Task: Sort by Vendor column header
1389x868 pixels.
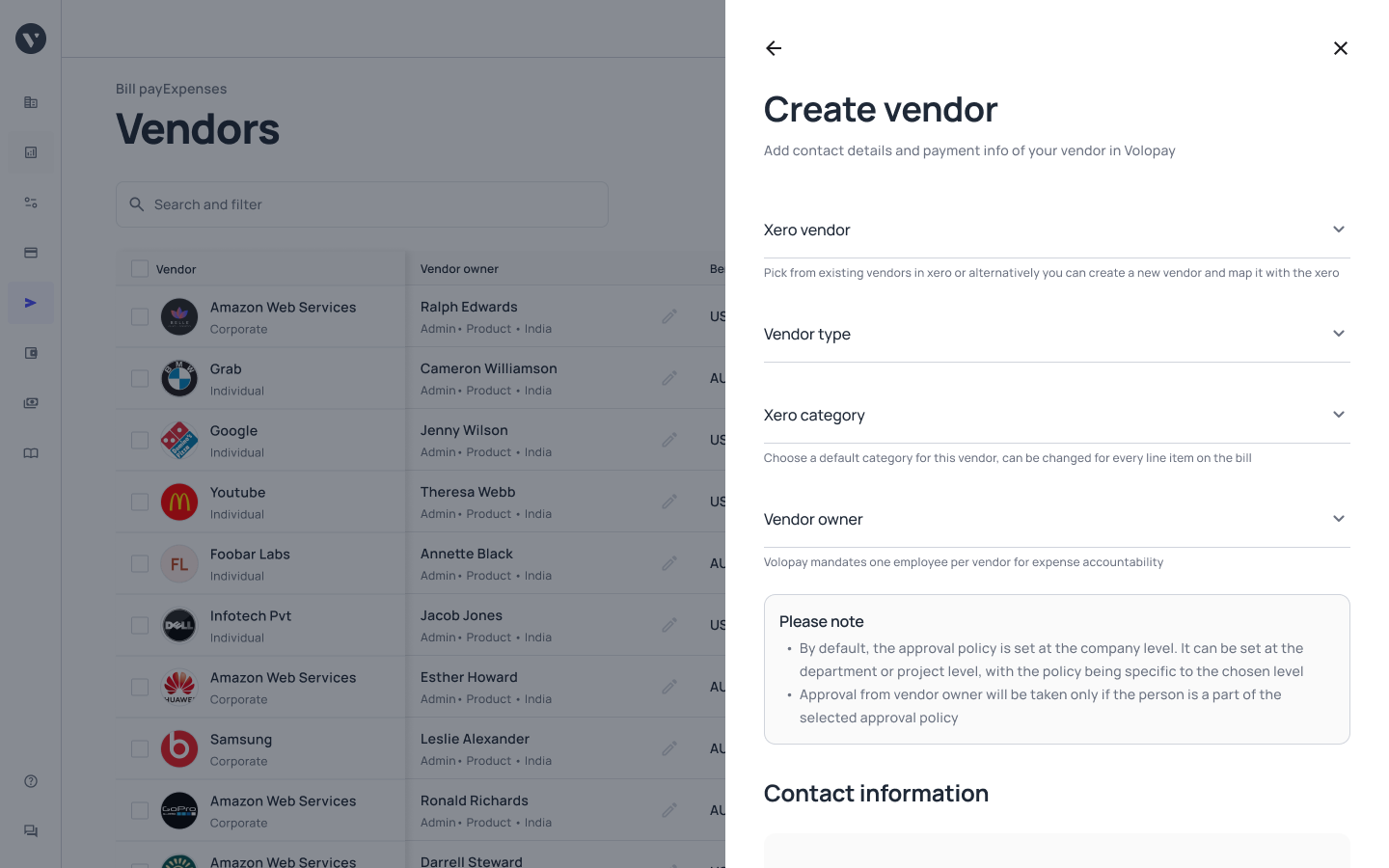Action: [x=176, y=269]
